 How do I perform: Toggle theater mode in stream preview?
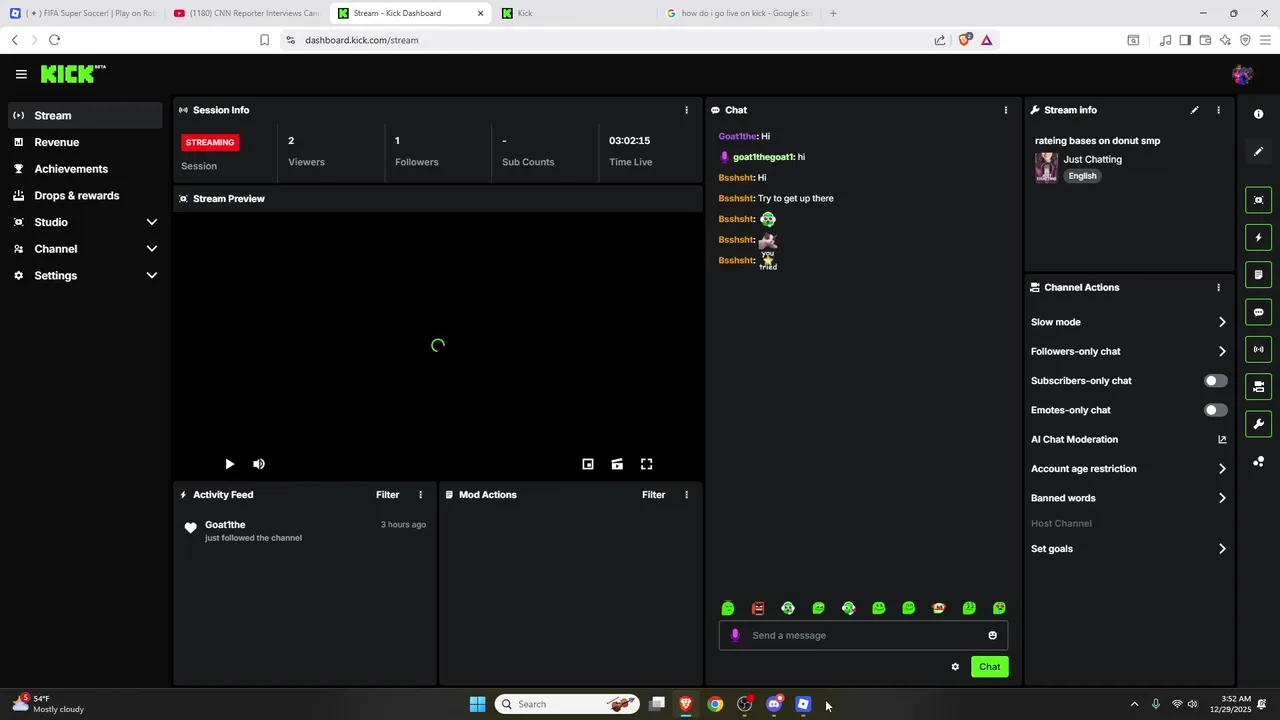(x=617, y=464)
